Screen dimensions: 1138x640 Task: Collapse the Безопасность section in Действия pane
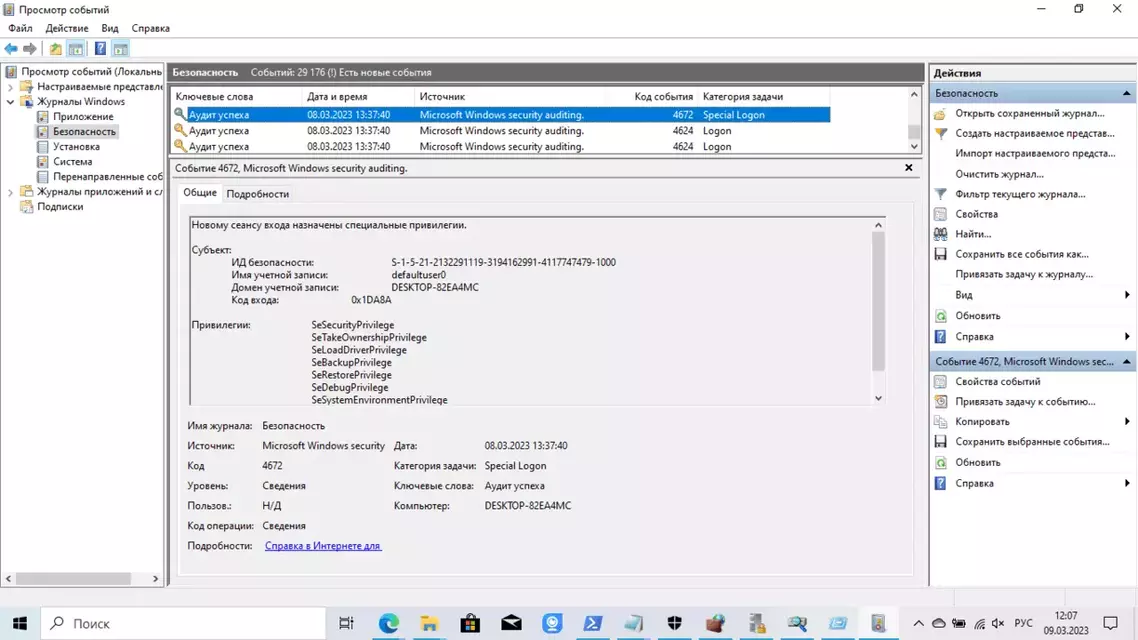pyautogui.click(x=1126, y=93)
